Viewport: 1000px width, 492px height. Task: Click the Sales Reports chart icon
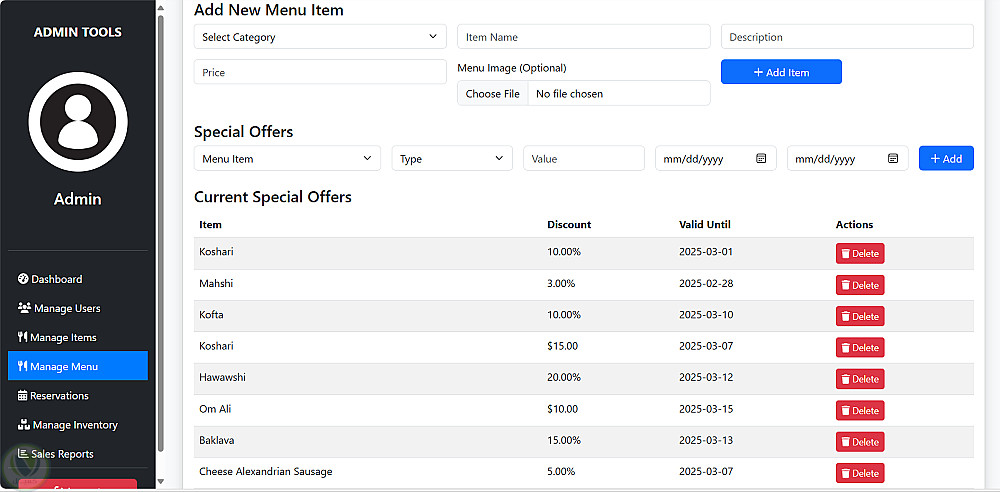[x=23, y=454]
